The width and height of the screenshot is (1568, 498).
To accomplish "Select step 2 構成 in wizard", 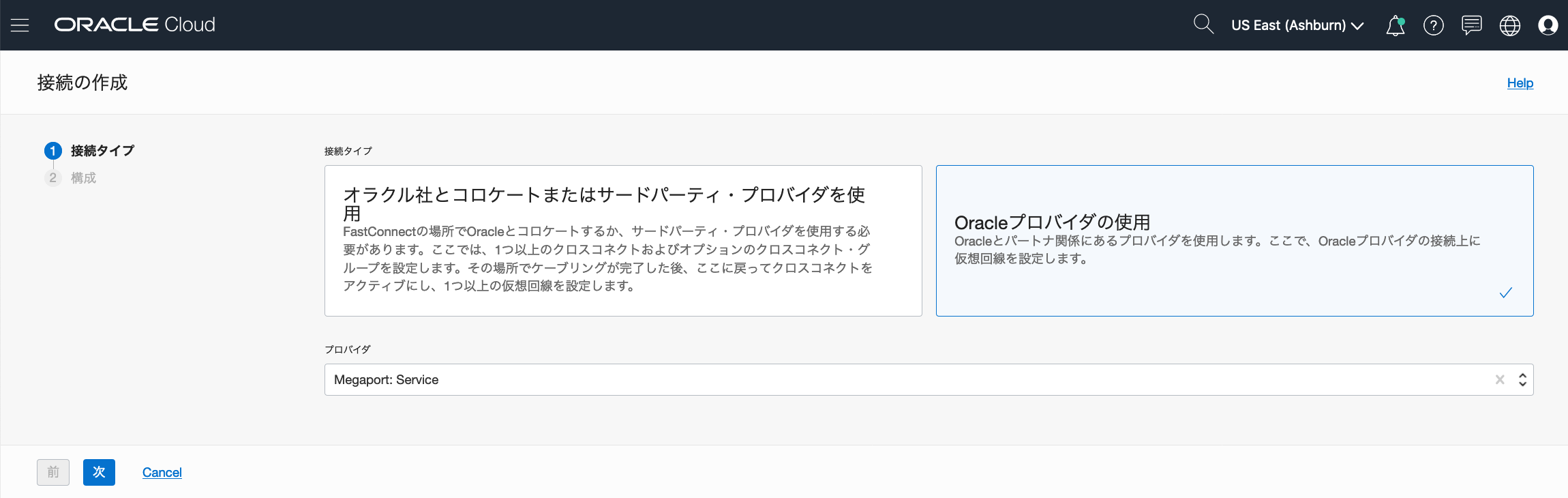I will pyautogui.click(x=70, y=178).
